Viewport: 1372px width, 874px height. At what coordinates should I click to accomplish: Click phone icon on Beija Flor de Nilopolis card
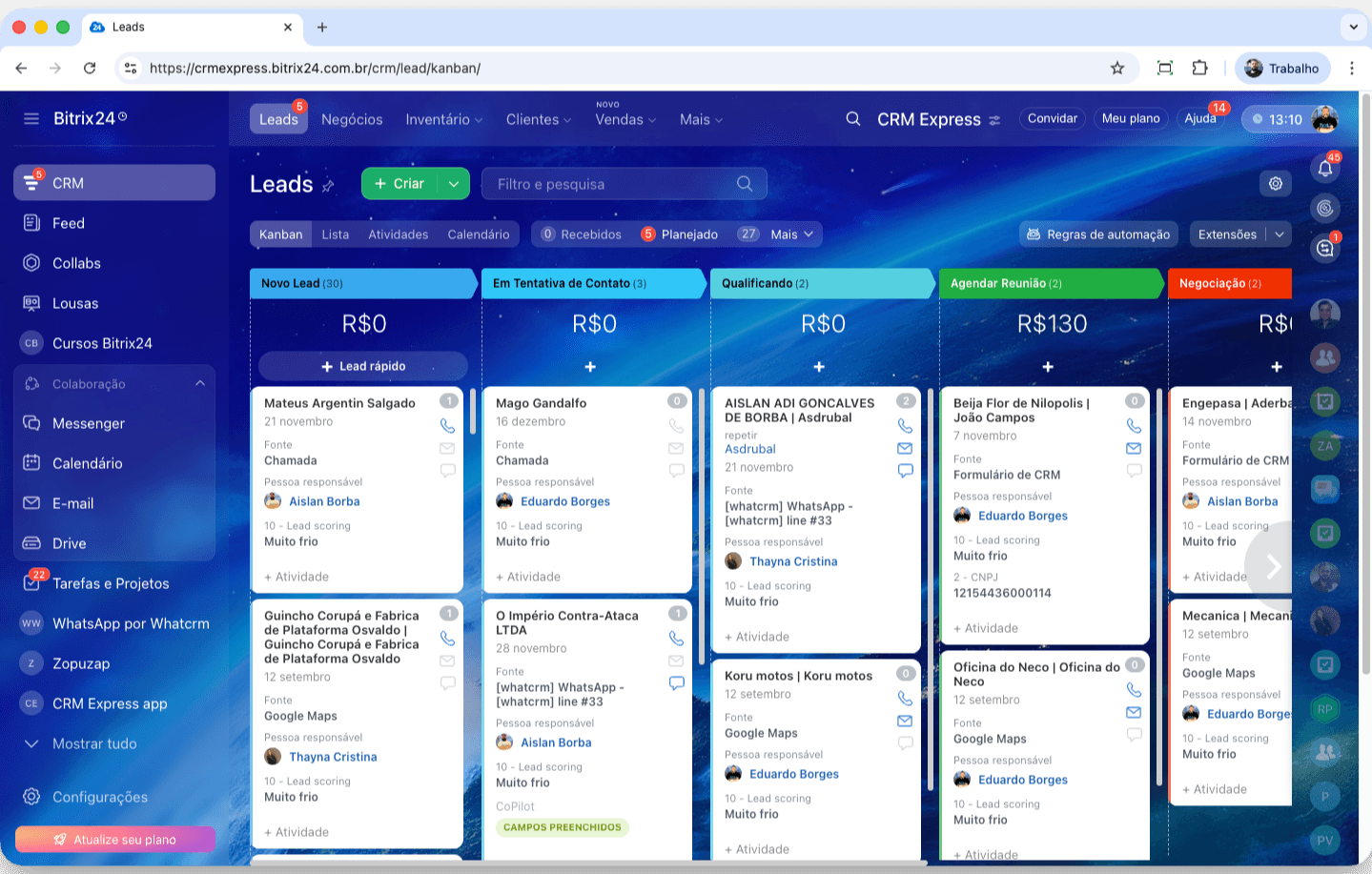[x=1134, y=425]
